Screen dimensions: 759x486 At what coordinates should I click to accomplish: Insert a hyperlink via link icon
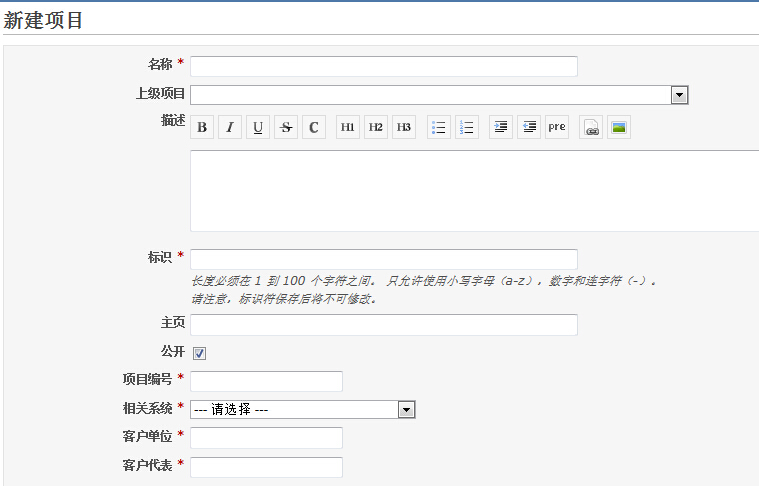point(591,128)
